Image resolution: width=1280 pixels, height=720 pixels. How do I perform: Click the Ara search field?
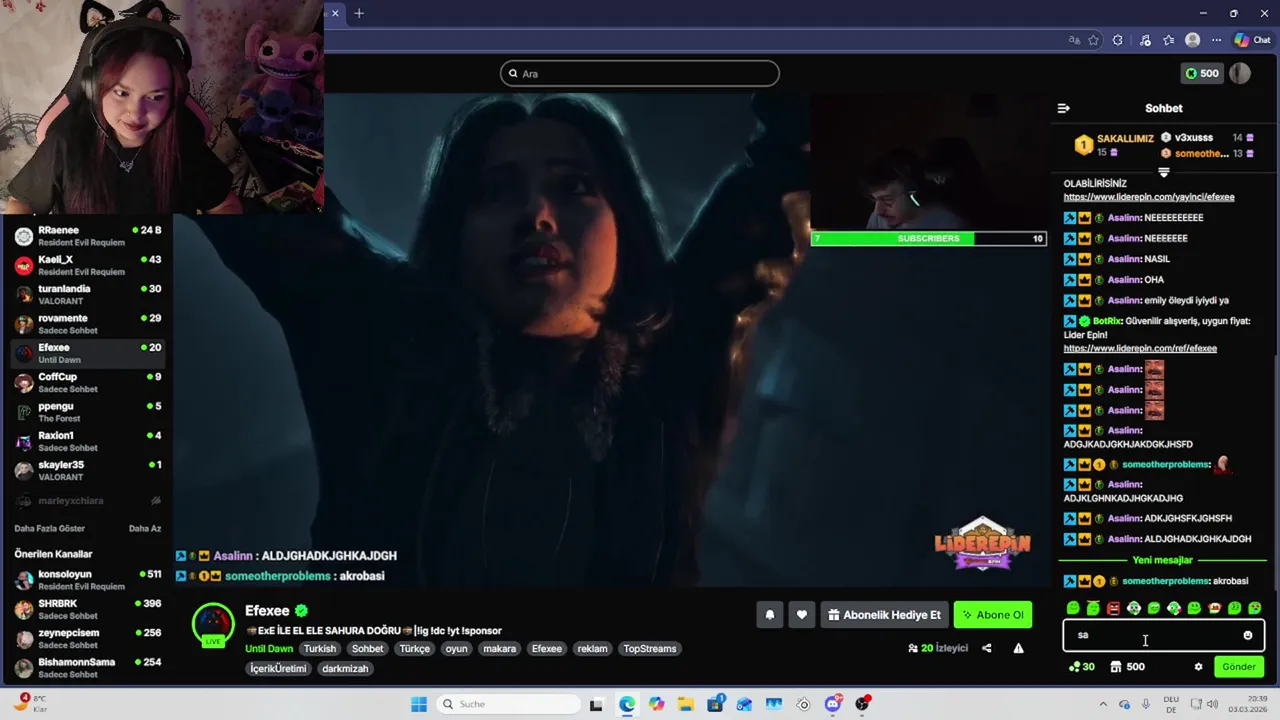(x=640, y=73)
